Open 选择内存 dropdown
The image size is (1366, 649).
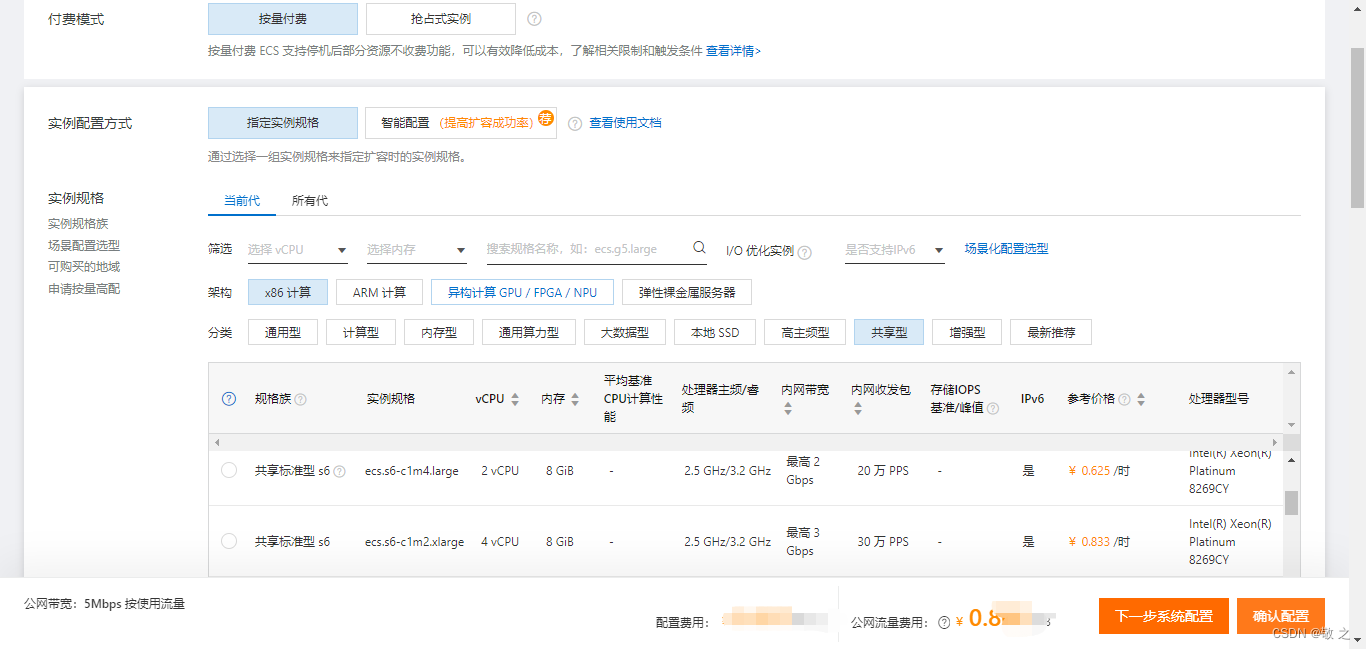click(x=417, y=250)
